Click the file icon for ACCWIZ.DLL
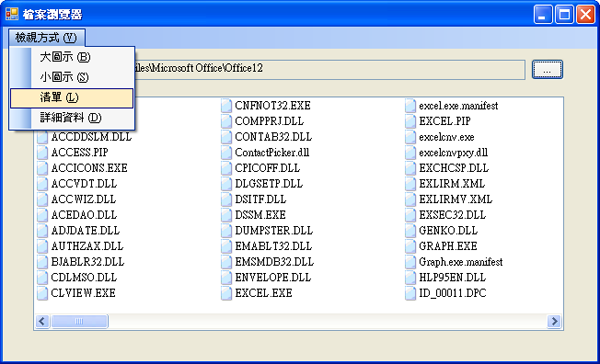This screenshot has width=600, height=364. coord(42,199)
